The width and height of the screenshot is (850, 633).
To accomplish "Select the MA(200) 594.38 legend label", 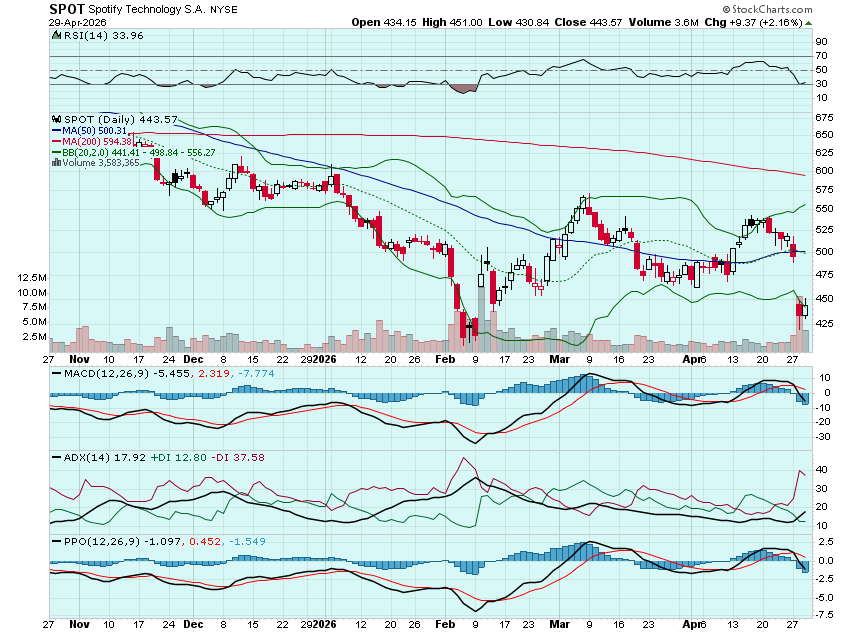I will [x=99, y=141].
